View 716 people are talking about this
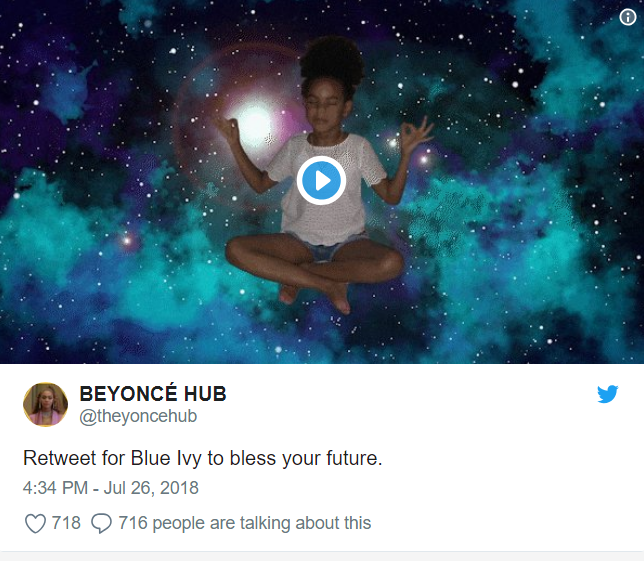 [x=245, y=523]
